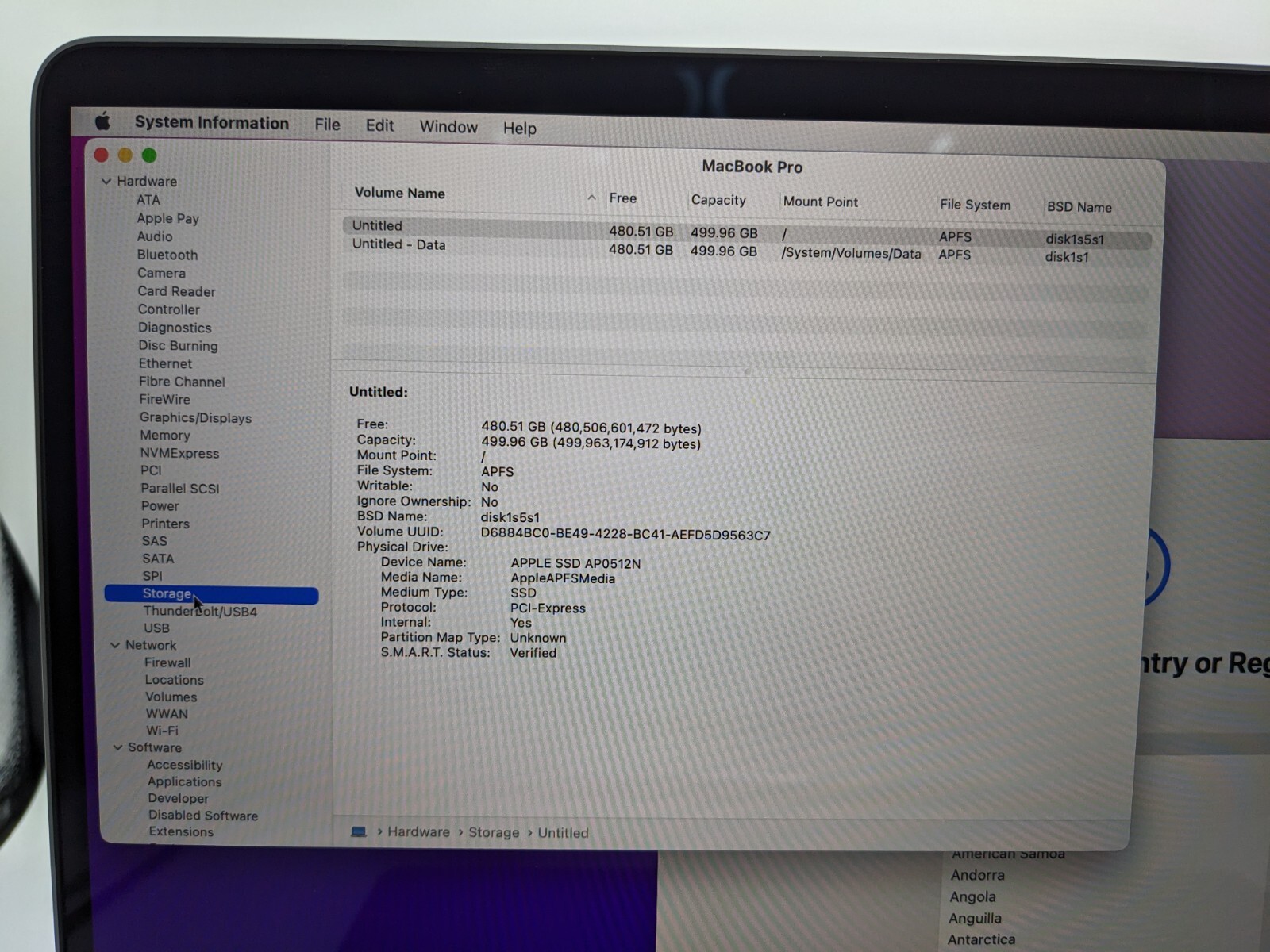Sort the table by Mount Point column
The image size is (1270, 952).
[821, 202]
